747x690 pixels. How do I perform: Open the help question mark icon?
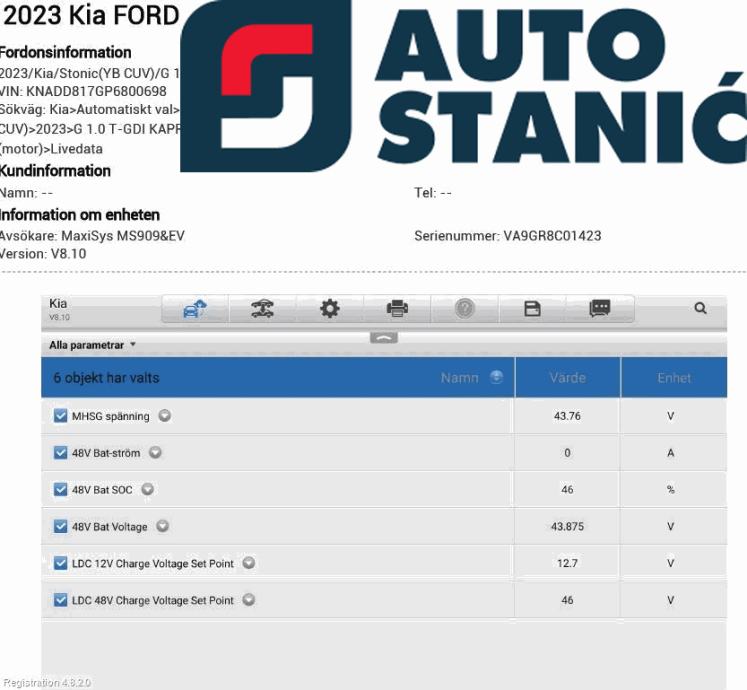click(465, 309)
